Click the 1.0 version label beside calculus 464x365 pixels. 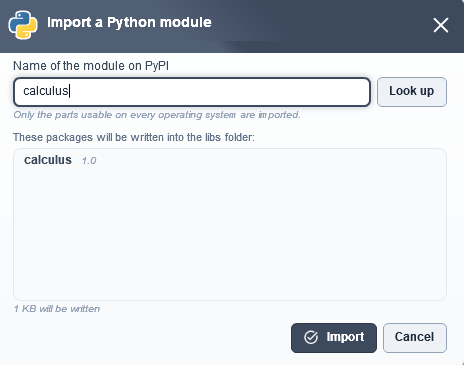(x=89, y=161)
